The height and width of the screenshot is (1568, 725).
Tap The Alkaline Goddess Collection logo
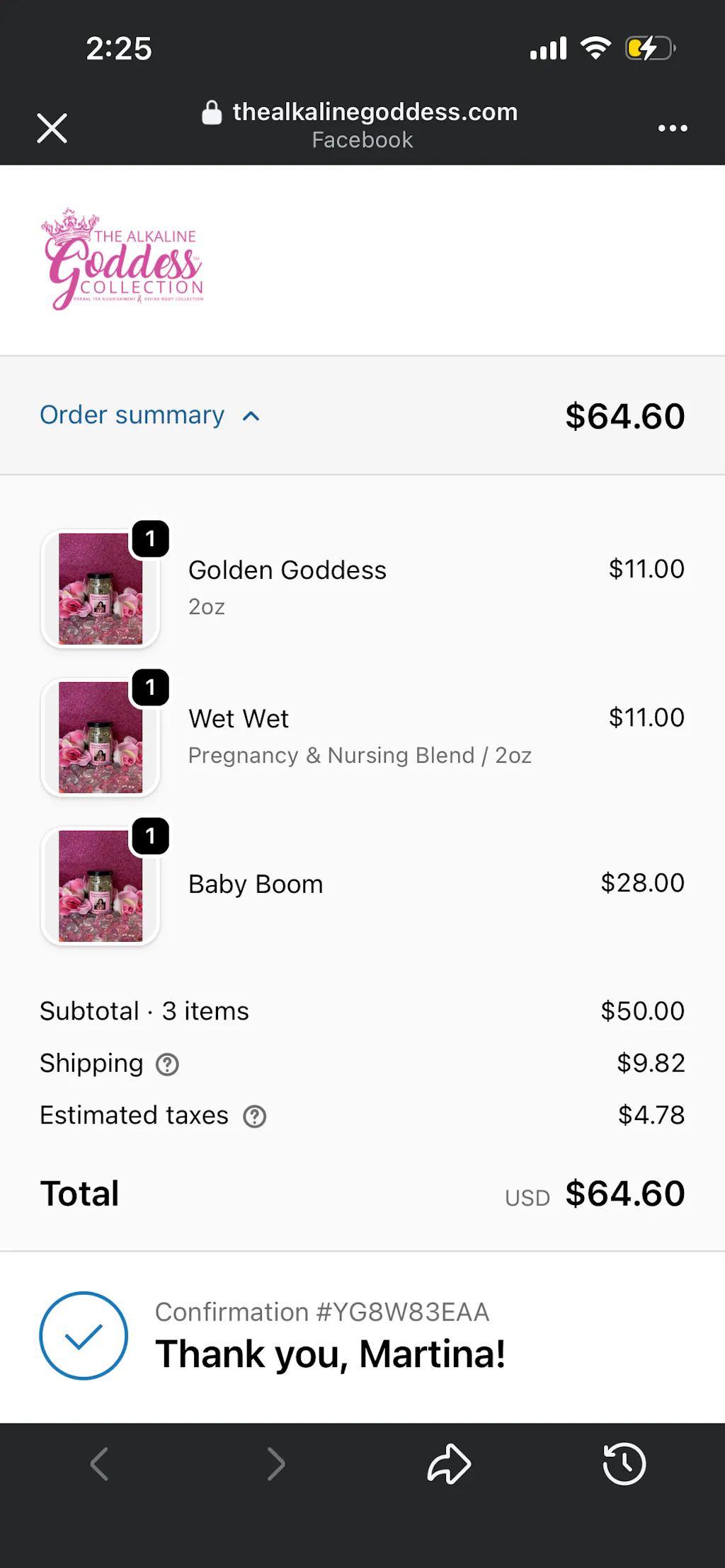coord(123,260)
